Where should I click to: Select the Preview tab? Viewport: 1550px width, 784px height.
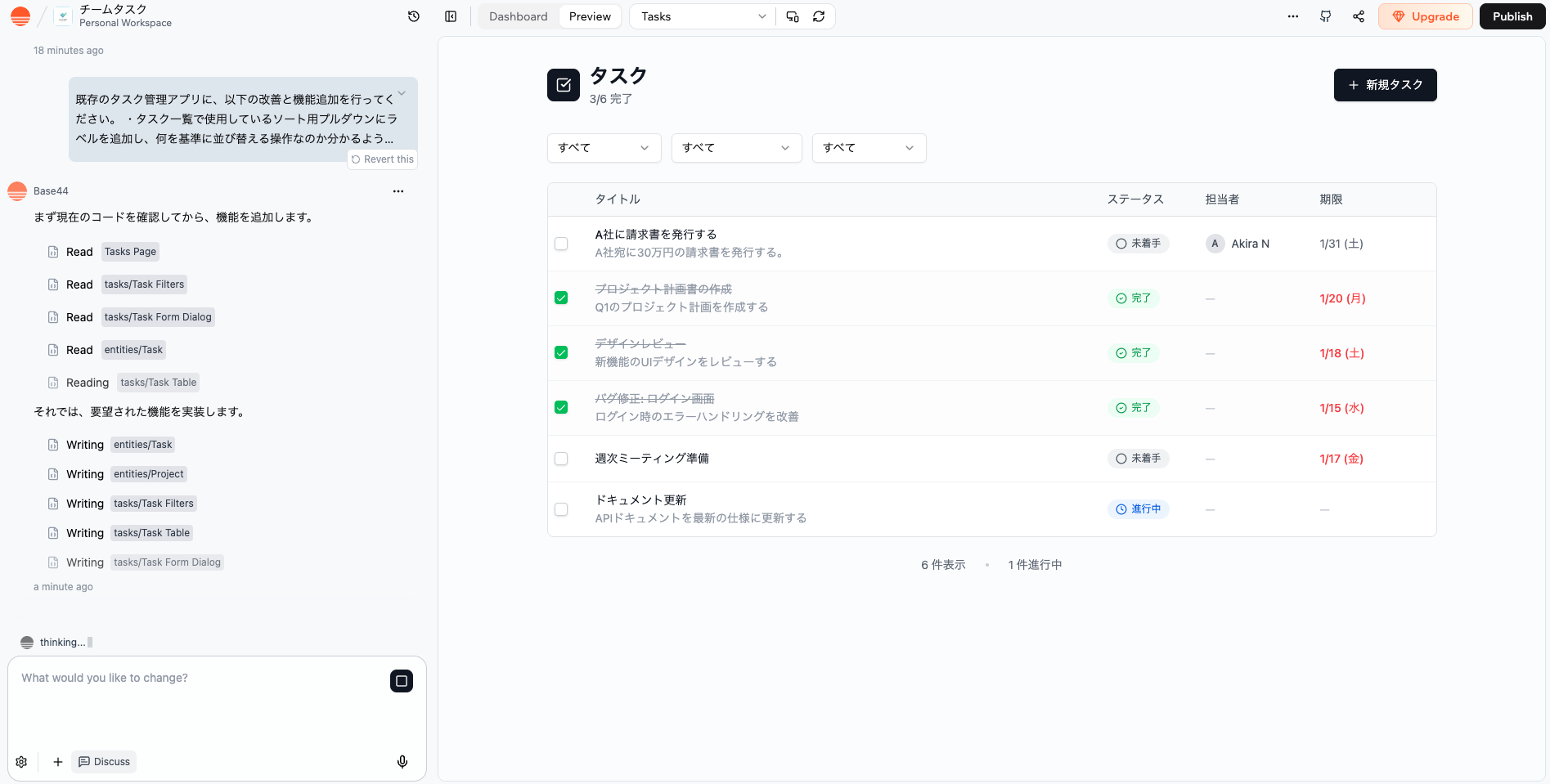tap(590, 16)
